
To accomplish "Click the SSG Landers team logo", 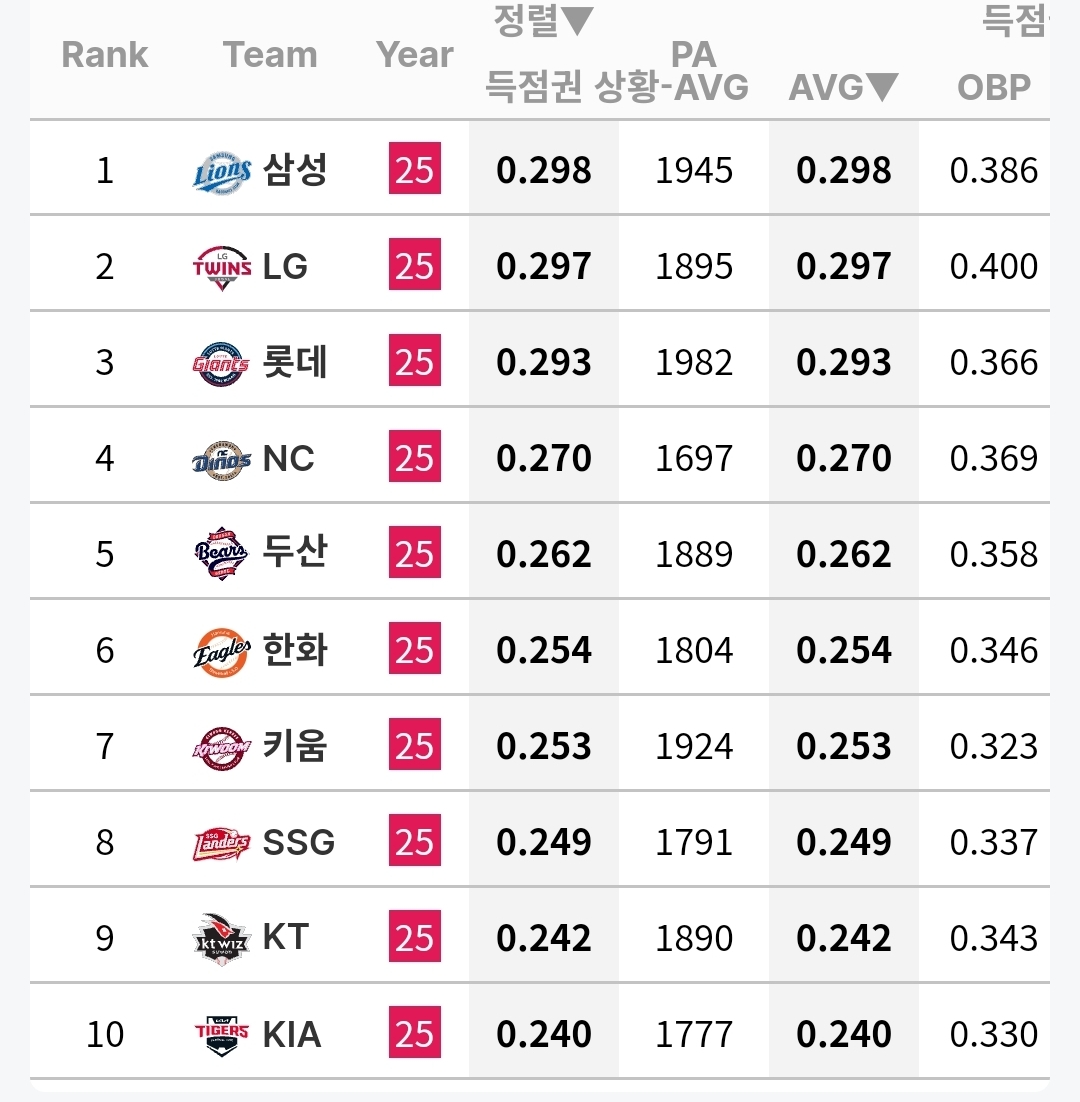I will coord(221,843).
